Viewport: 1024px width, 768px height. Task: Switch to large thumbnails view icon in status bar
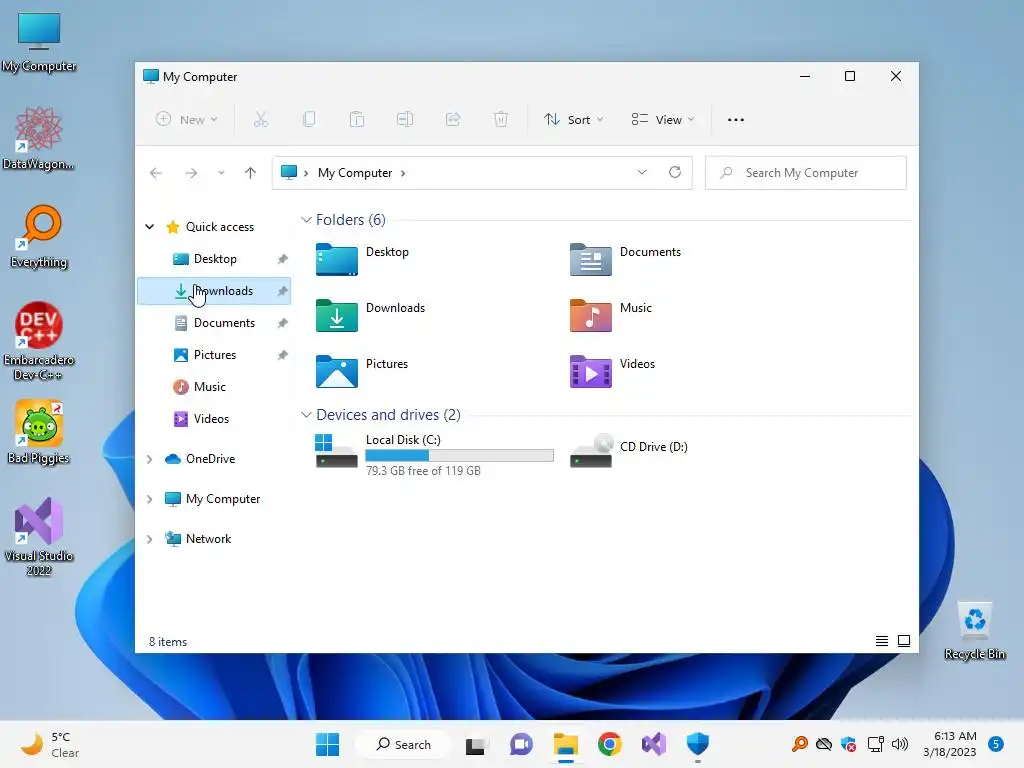(904, 641)
